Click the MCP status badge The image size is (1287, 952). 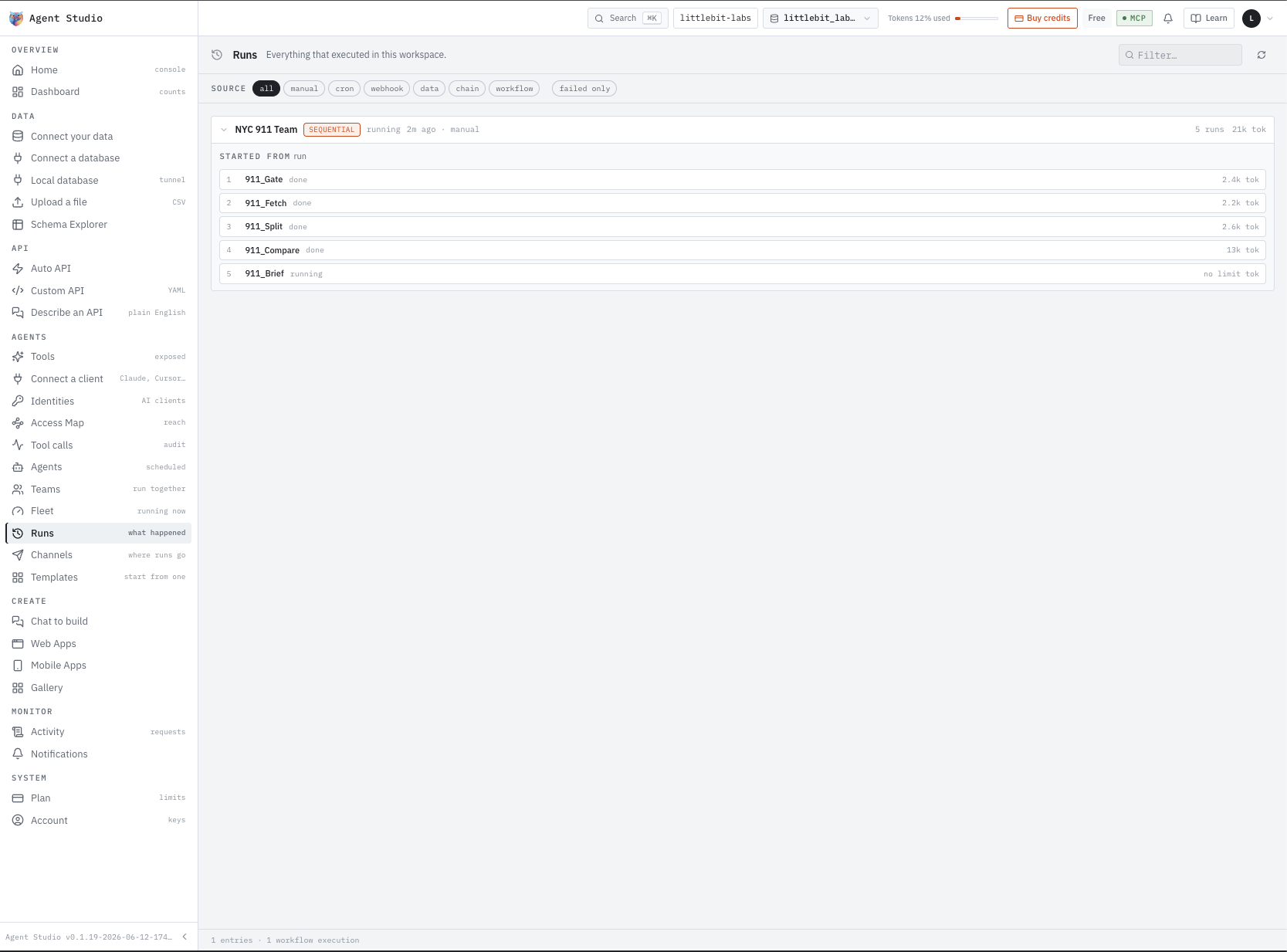coord(1134,19)
